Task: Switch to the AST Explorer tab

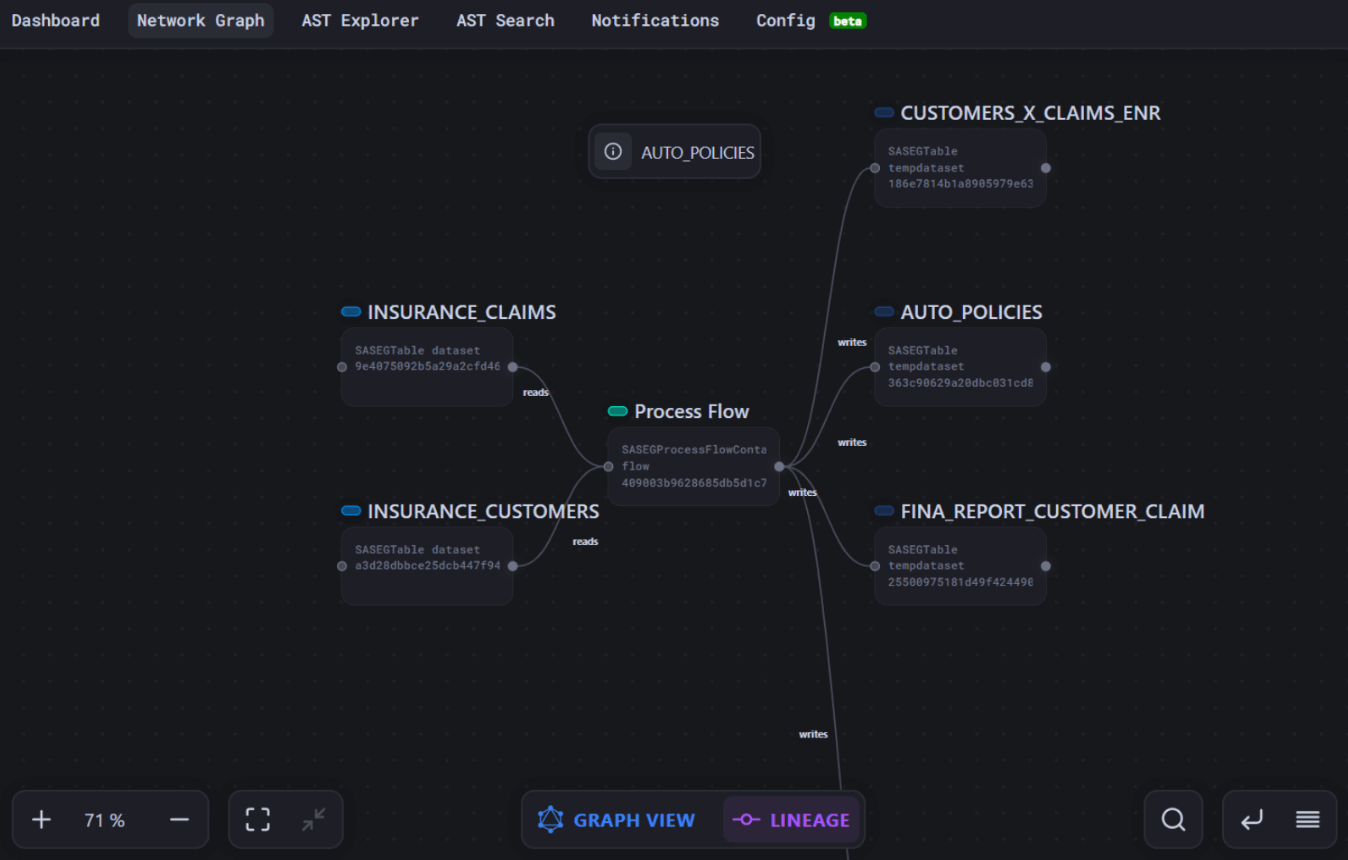Action: pos(360,20)
